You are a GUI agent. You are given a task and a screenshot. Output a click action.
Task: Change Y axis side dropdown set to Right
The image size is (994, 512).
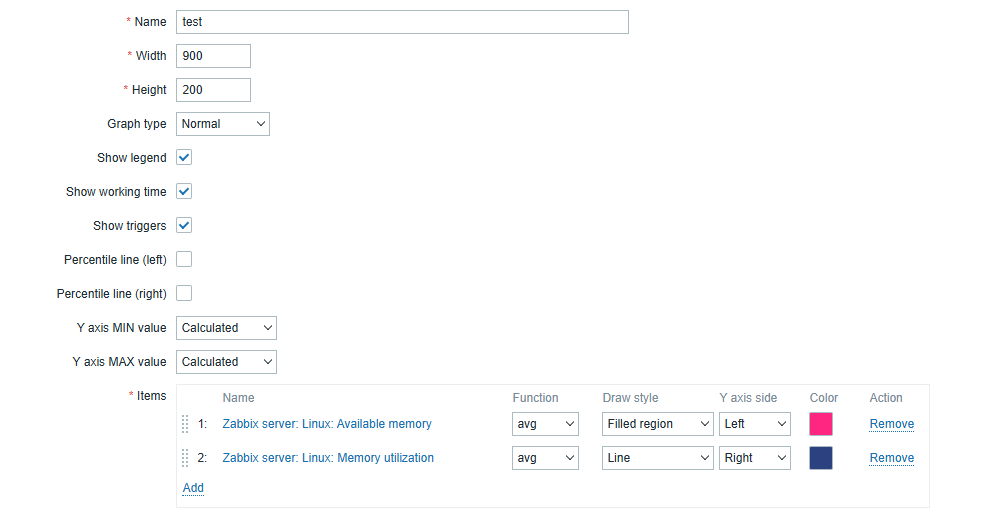click(754, 458)
